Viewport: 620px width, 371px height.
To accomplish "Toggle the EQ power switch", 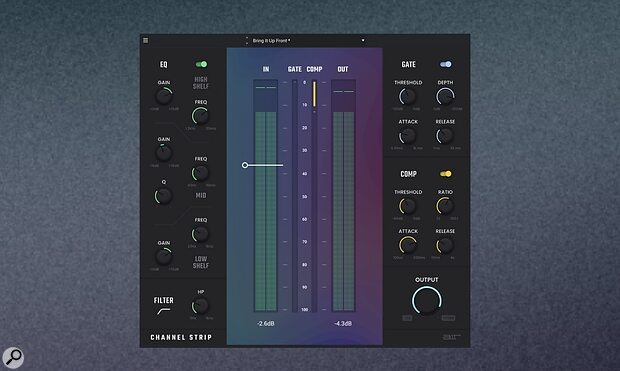I will (201, 64).
